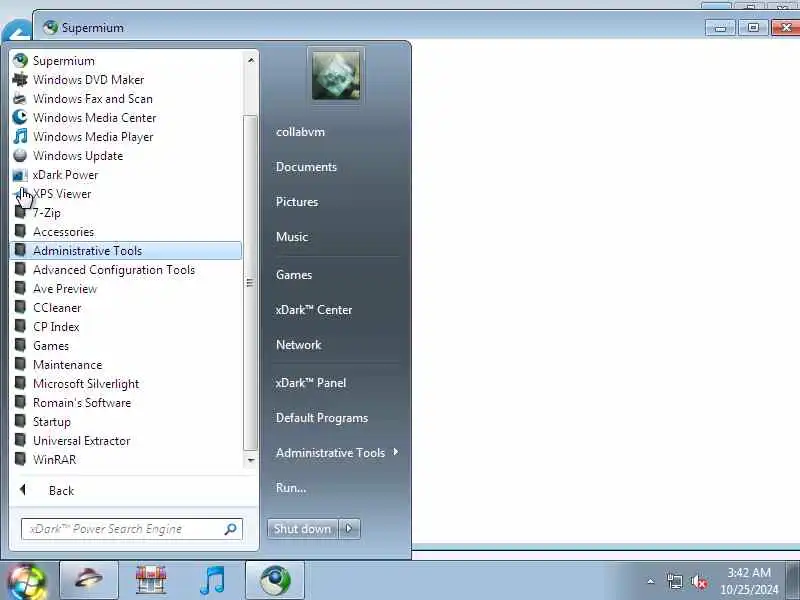Expand the Shut down options arrow
The image size is (800, 600).
pos(349,529)
